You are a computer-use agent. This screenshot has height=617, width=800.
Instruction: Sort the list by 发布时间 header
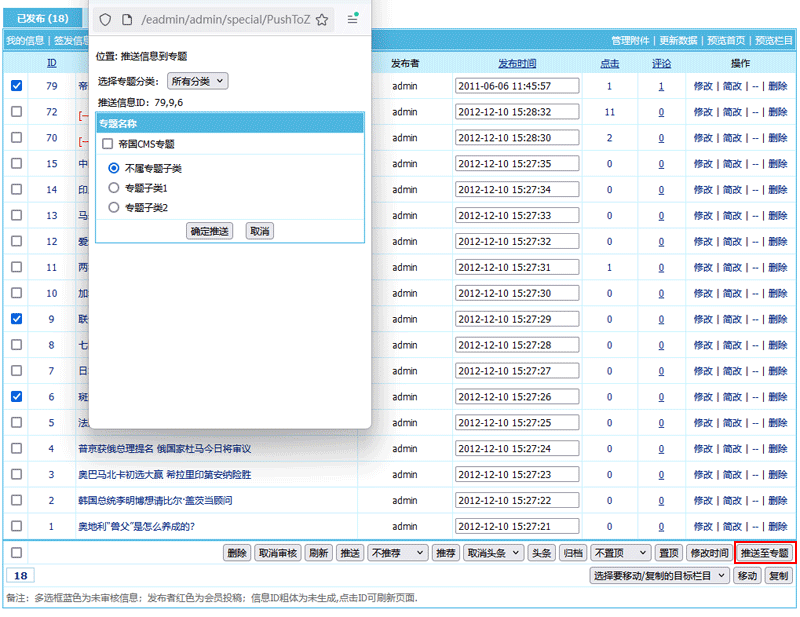click(517, 63)
